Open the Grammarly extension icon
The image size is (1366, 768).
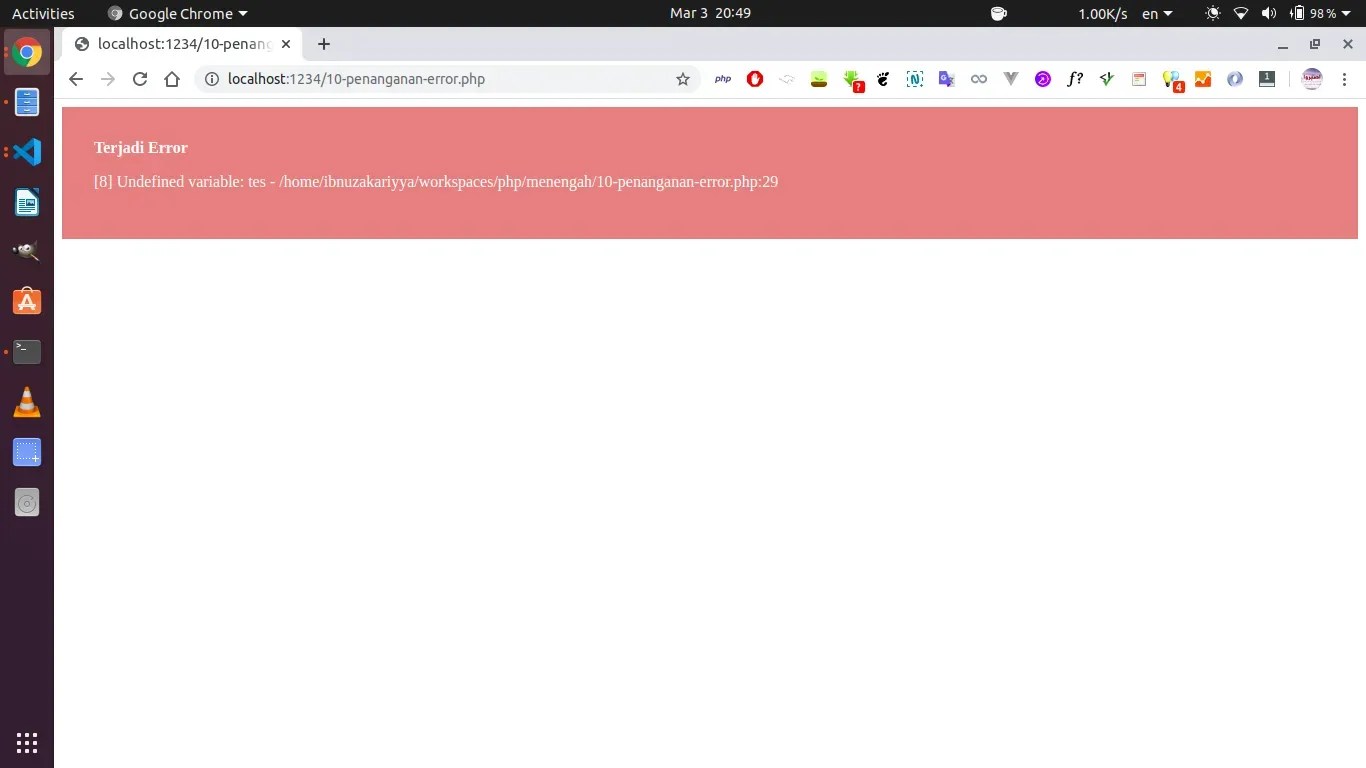click(1107, 79)
